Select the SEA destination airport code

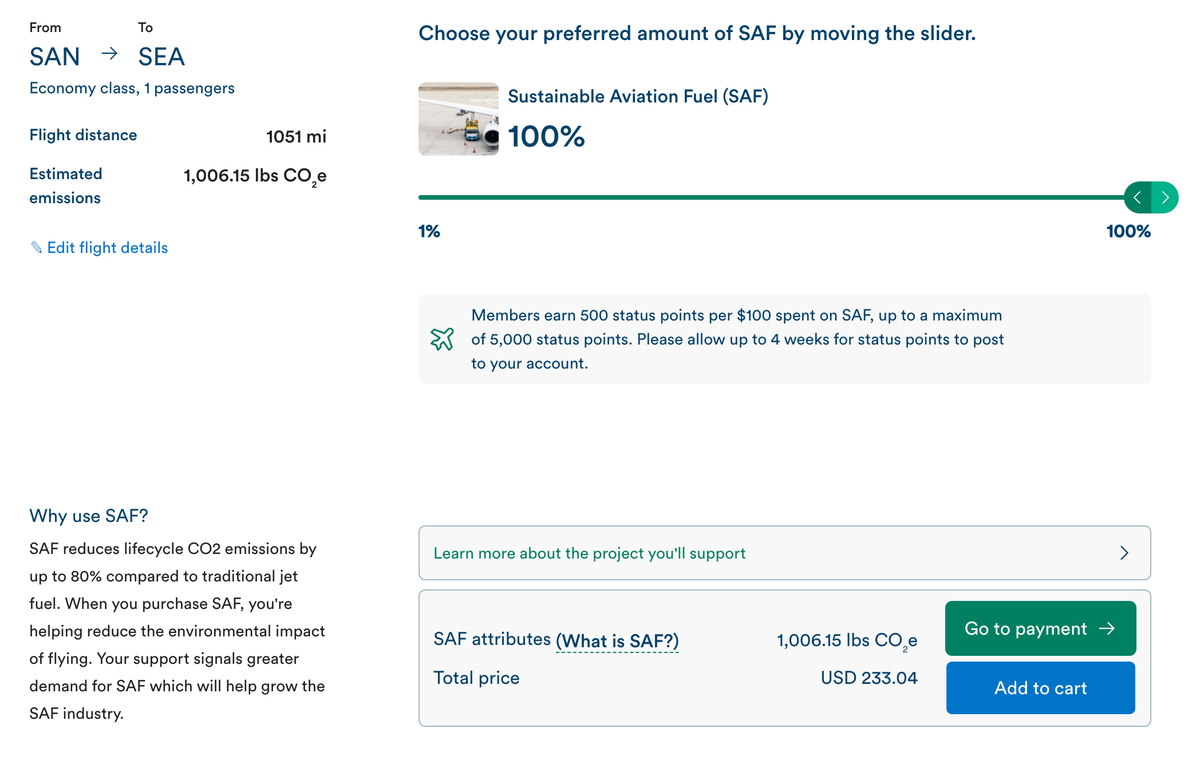tap(161, 57)
